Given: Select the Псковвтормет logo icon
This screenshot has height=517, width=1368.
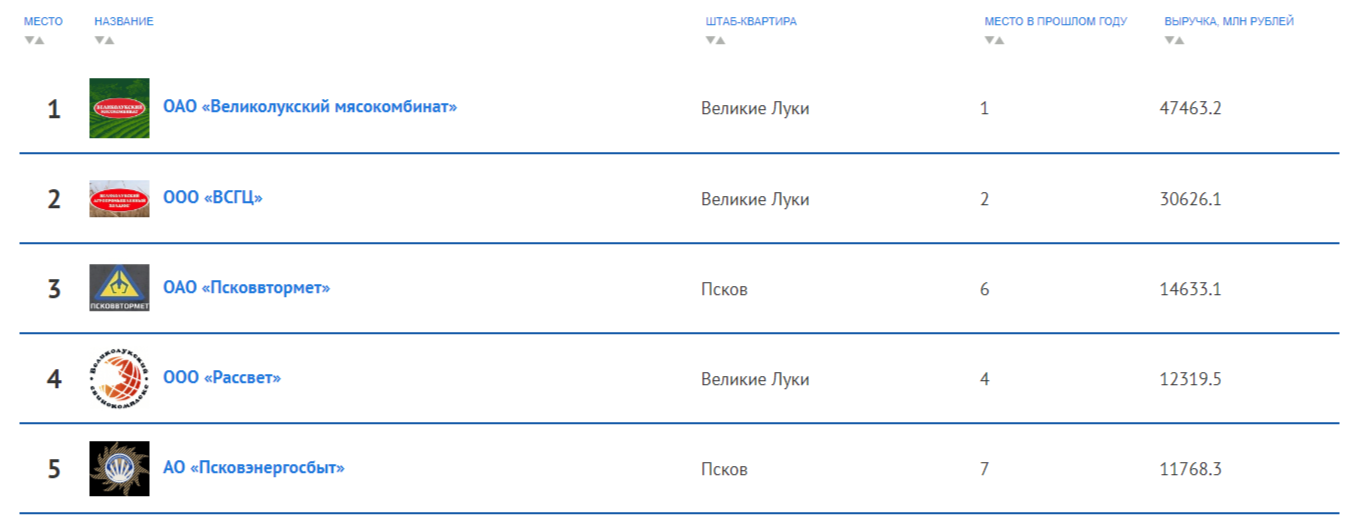Looking at the screenshot, I should pyautogui.click(x=119, y=288).
